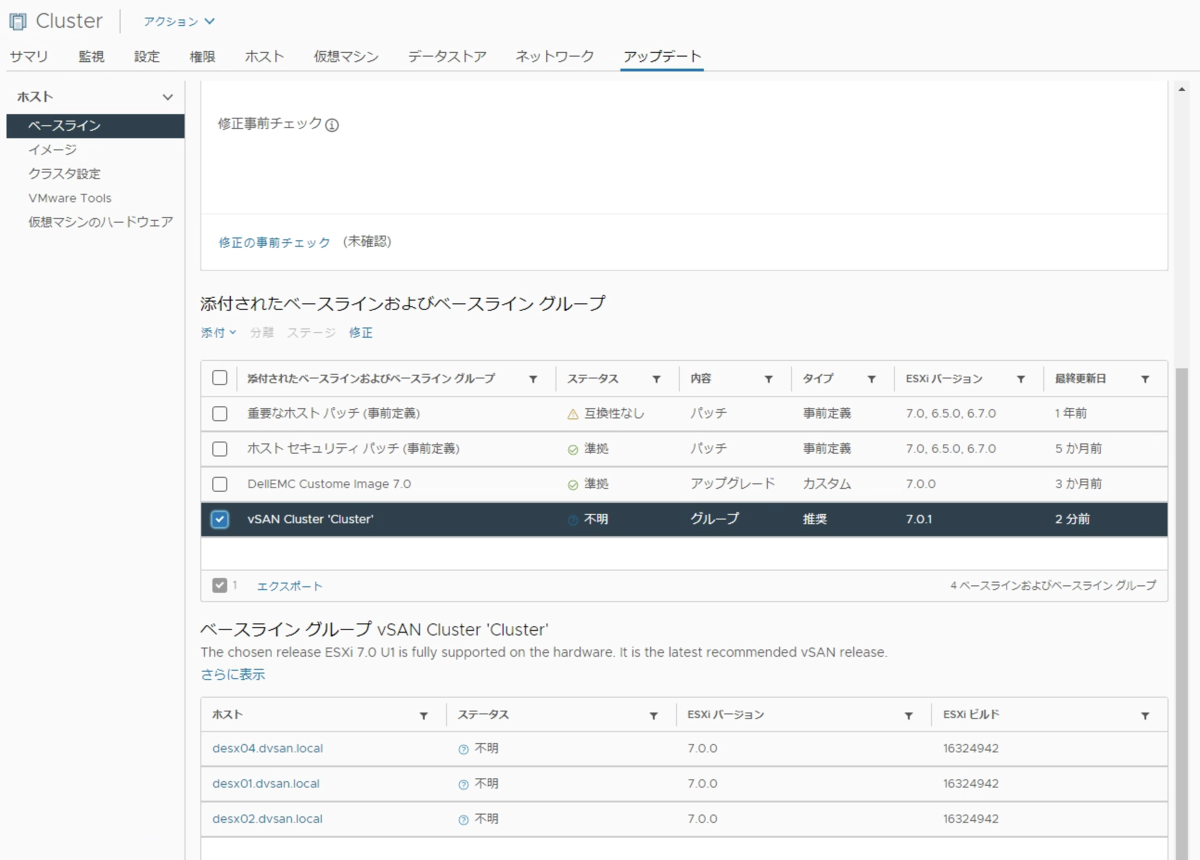The width and height of the screenshot is (1200, 860).
Task: Click the 分離 action button
Action: (262, 333)
